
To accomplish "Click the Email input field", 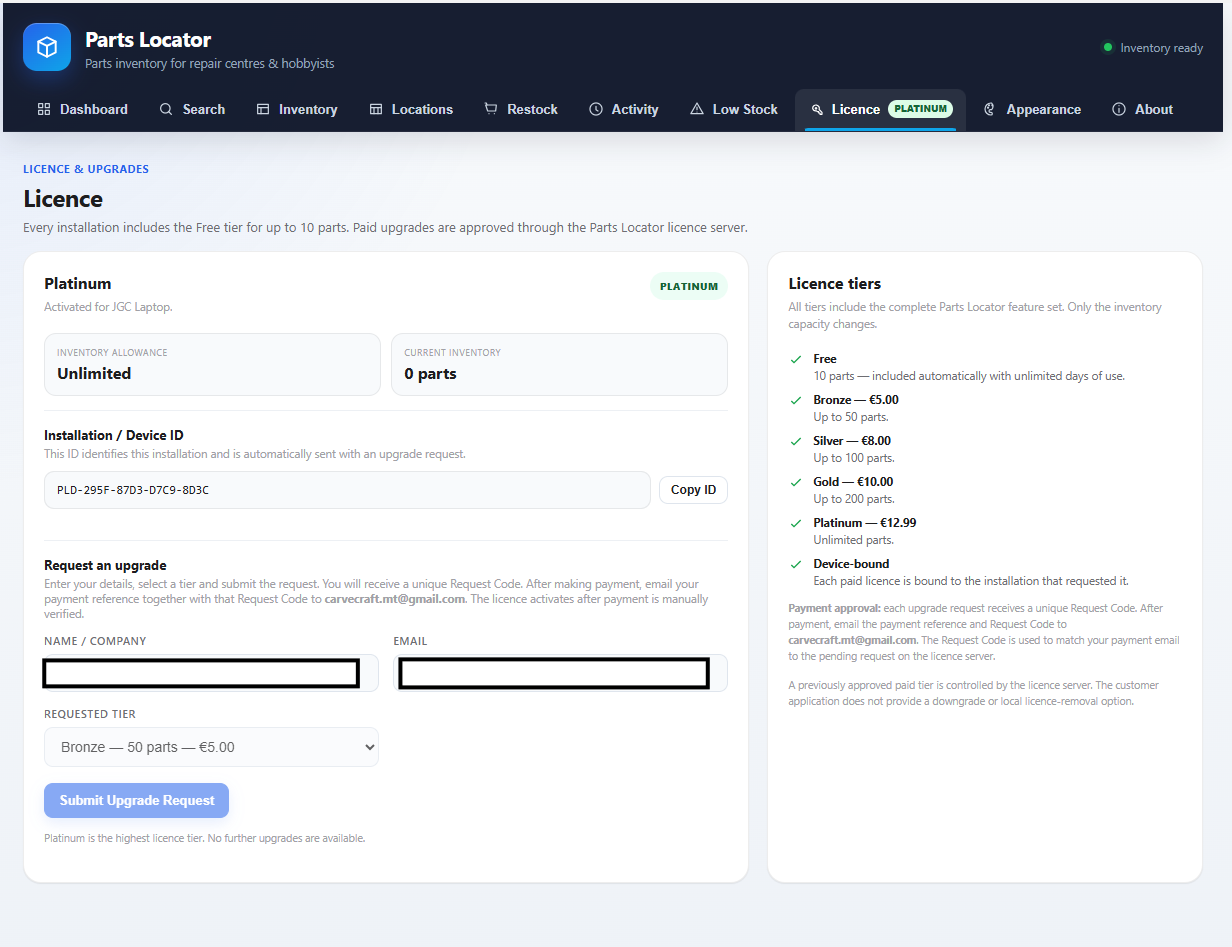I will (560, 673).
